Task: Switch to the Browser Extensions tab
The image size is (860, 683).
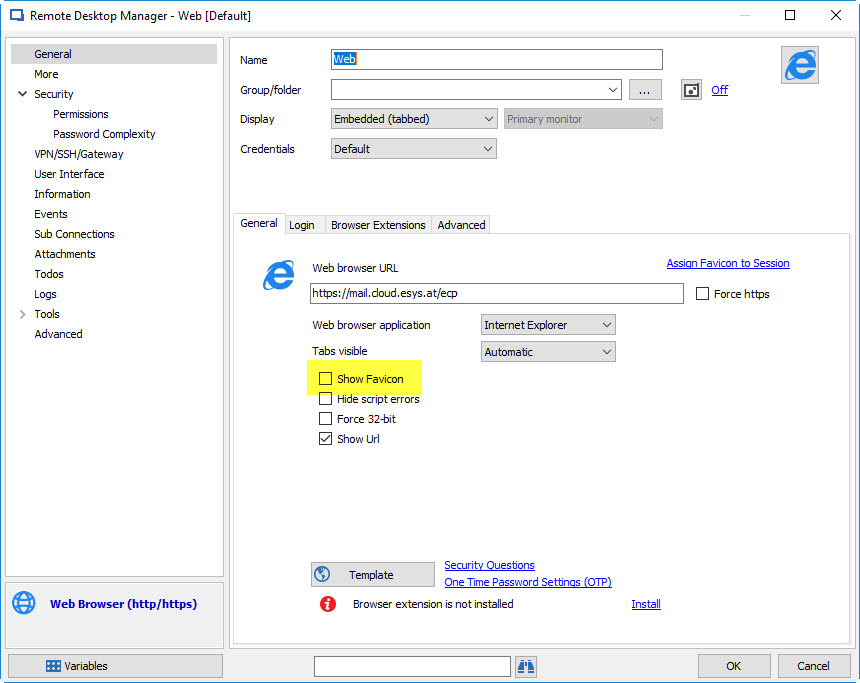Action: (377, 224)
